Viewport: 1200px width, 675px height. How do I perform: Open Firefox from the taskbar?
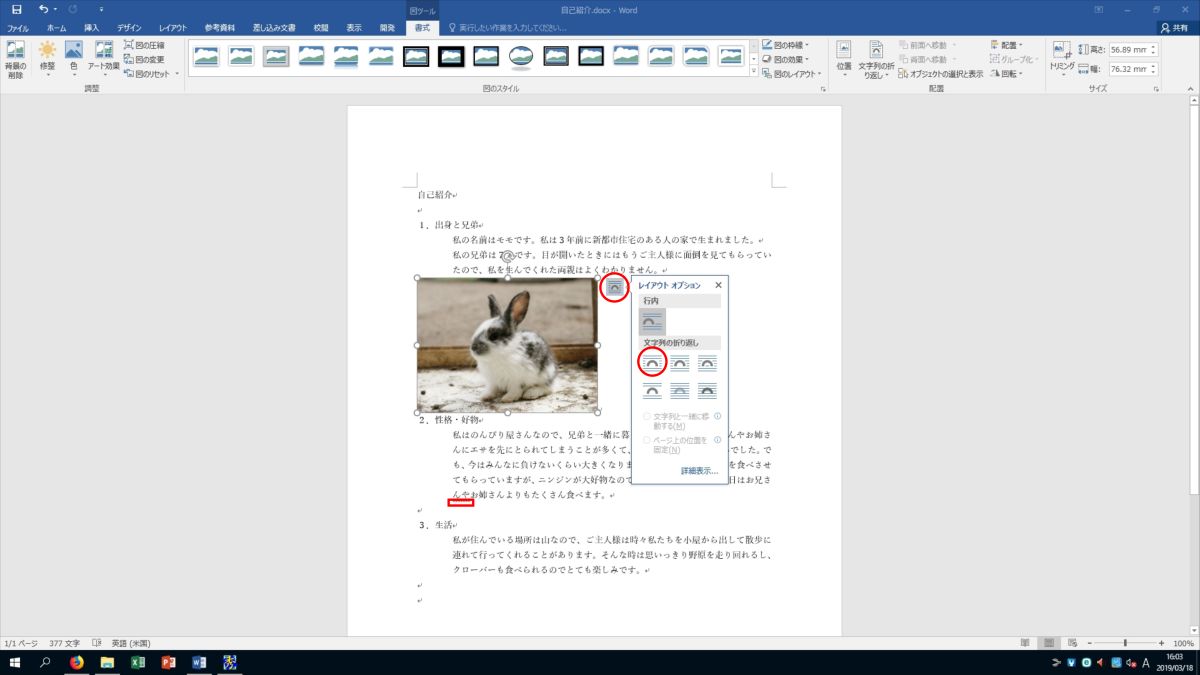tap(77, 662)
